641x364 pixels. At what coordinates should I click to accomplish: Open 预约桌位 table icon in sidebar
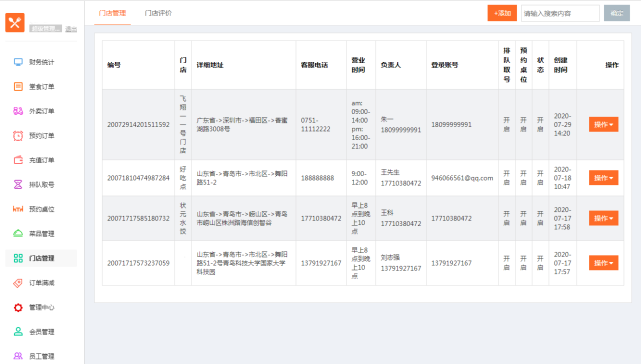pyautogui.click(x=18, y=209)
